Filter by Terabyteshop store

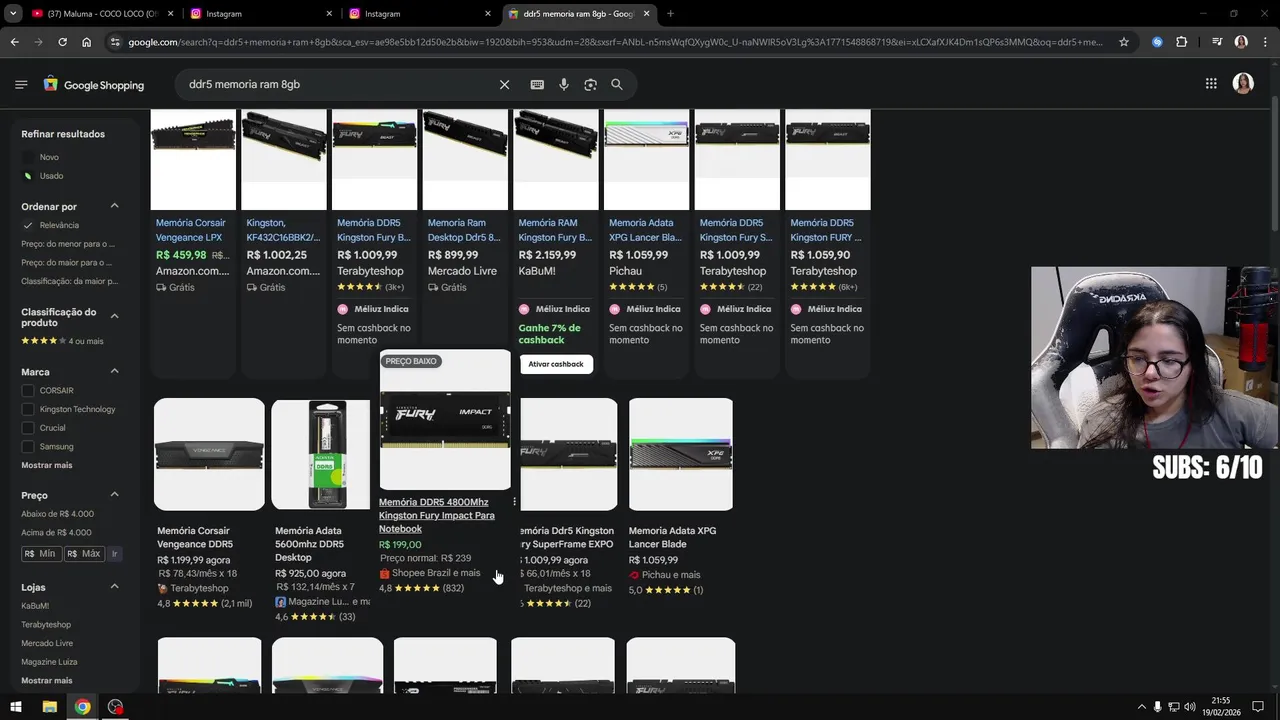[x=46, y=625]
